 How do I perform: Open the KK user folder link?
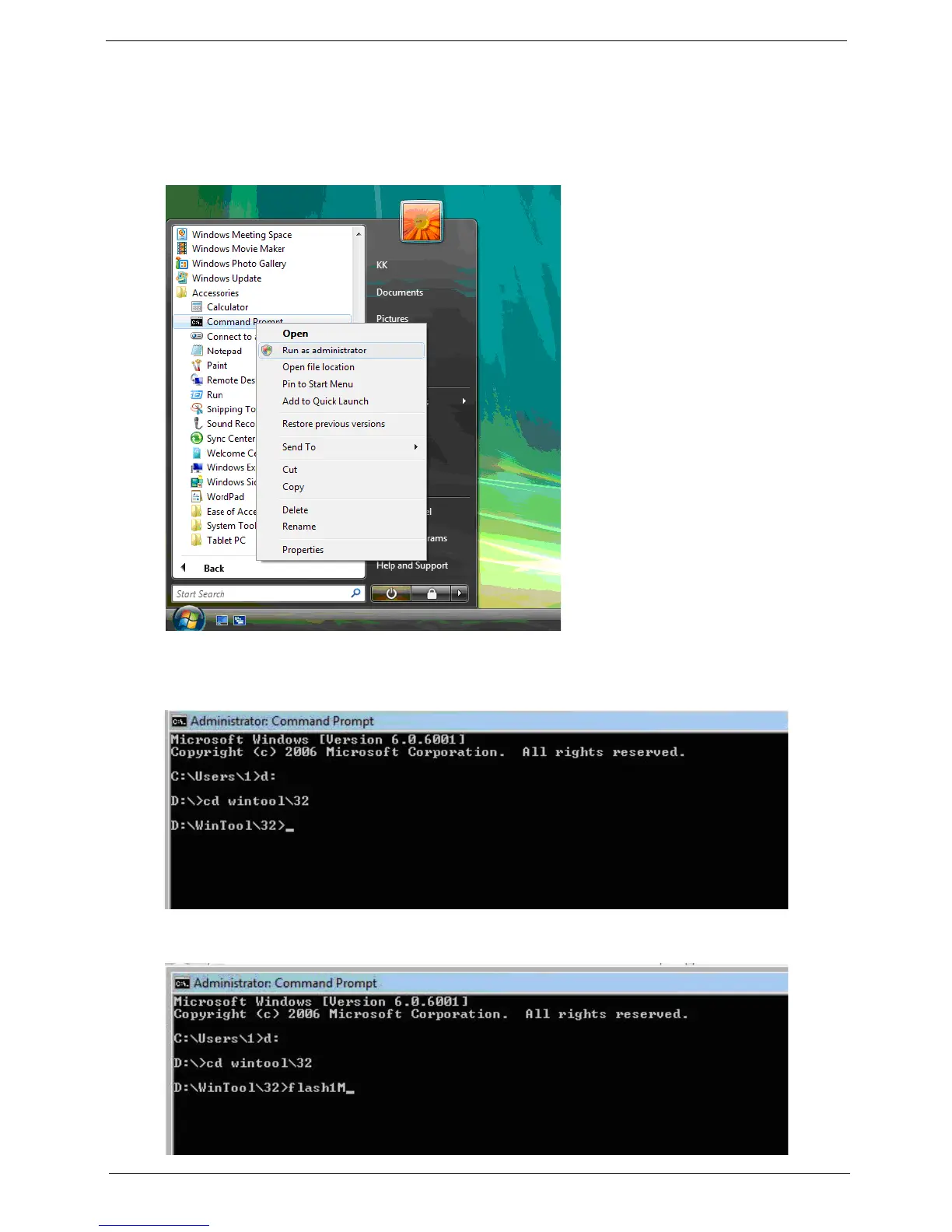click(382, 265)
